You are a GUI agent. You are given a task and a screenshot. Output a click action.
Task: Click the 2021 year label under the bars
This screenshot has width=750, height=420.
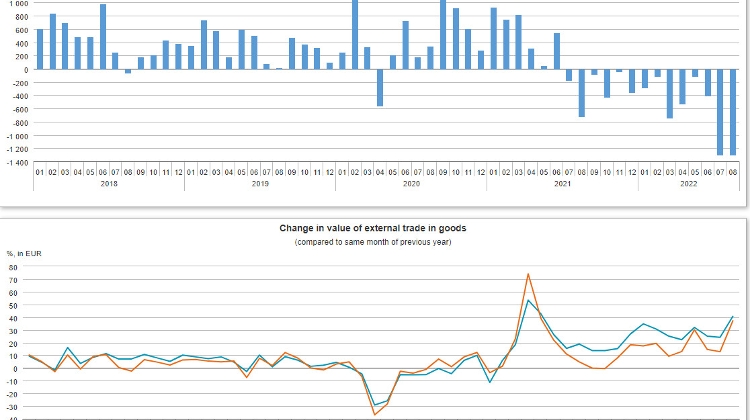point(562,184)
